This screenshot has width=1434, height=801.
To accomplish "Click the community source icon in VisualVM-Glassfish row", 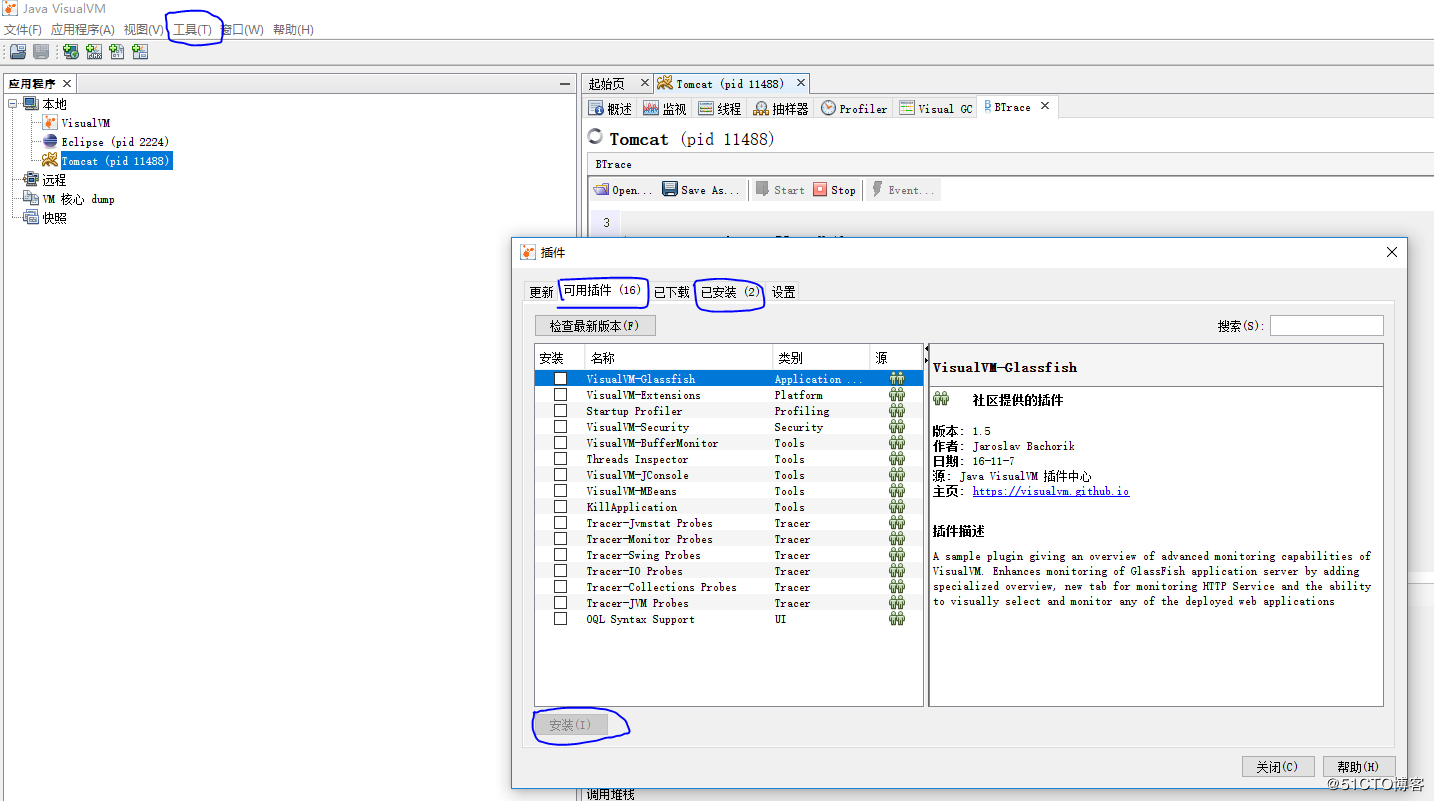I will coord(897,379).
